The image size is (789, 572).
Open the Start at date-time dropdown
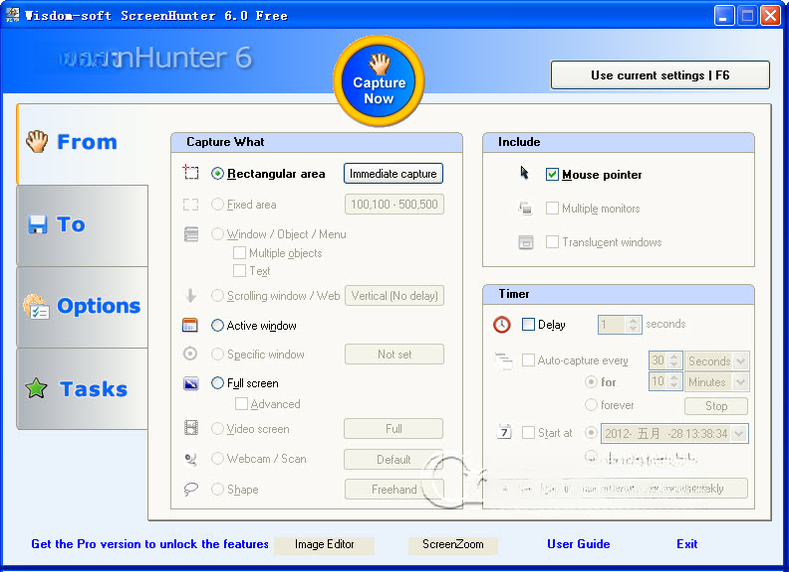739,433
